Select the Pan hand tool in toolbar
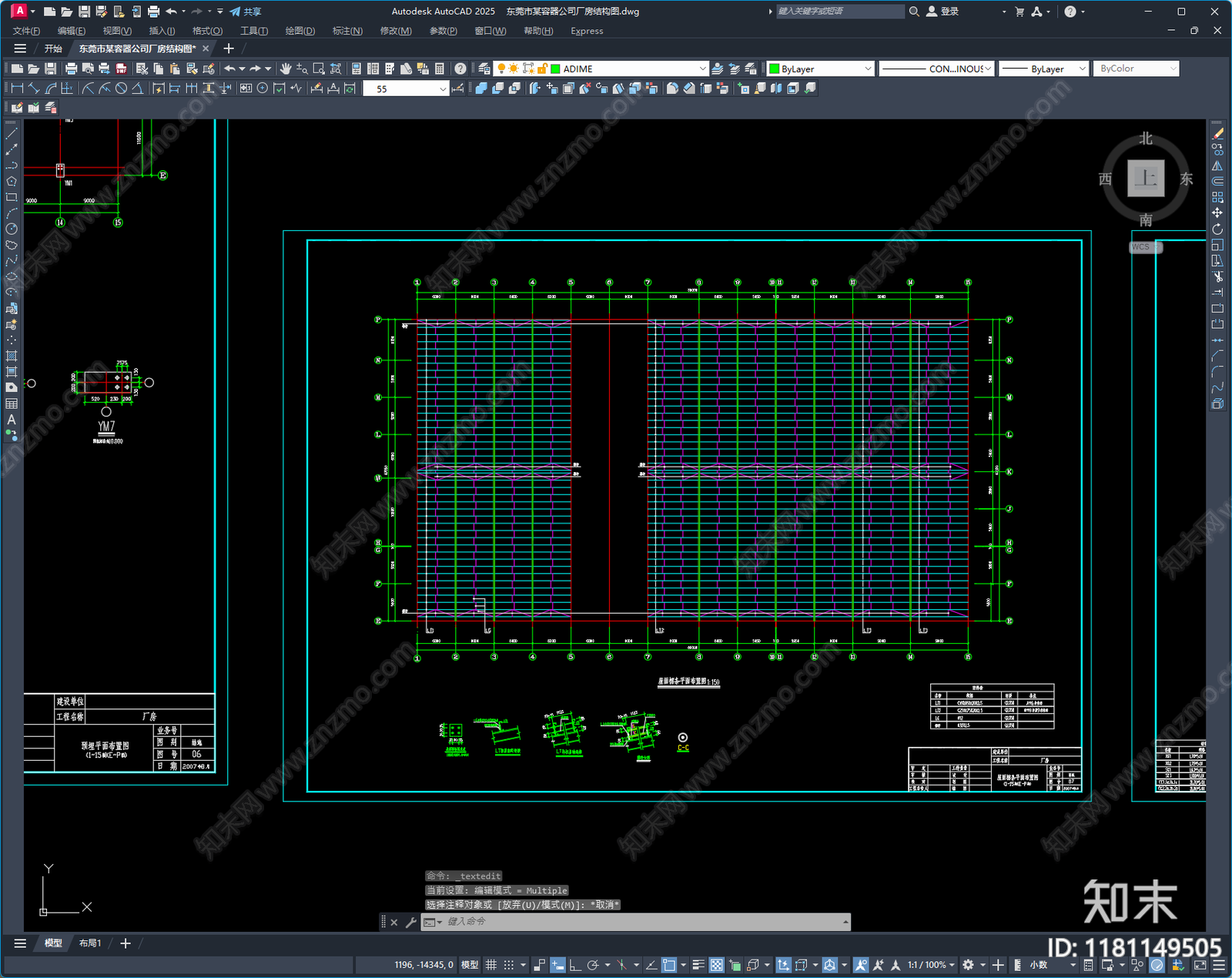The width and height of the screenshot is (1232, 978). point(286,69)
